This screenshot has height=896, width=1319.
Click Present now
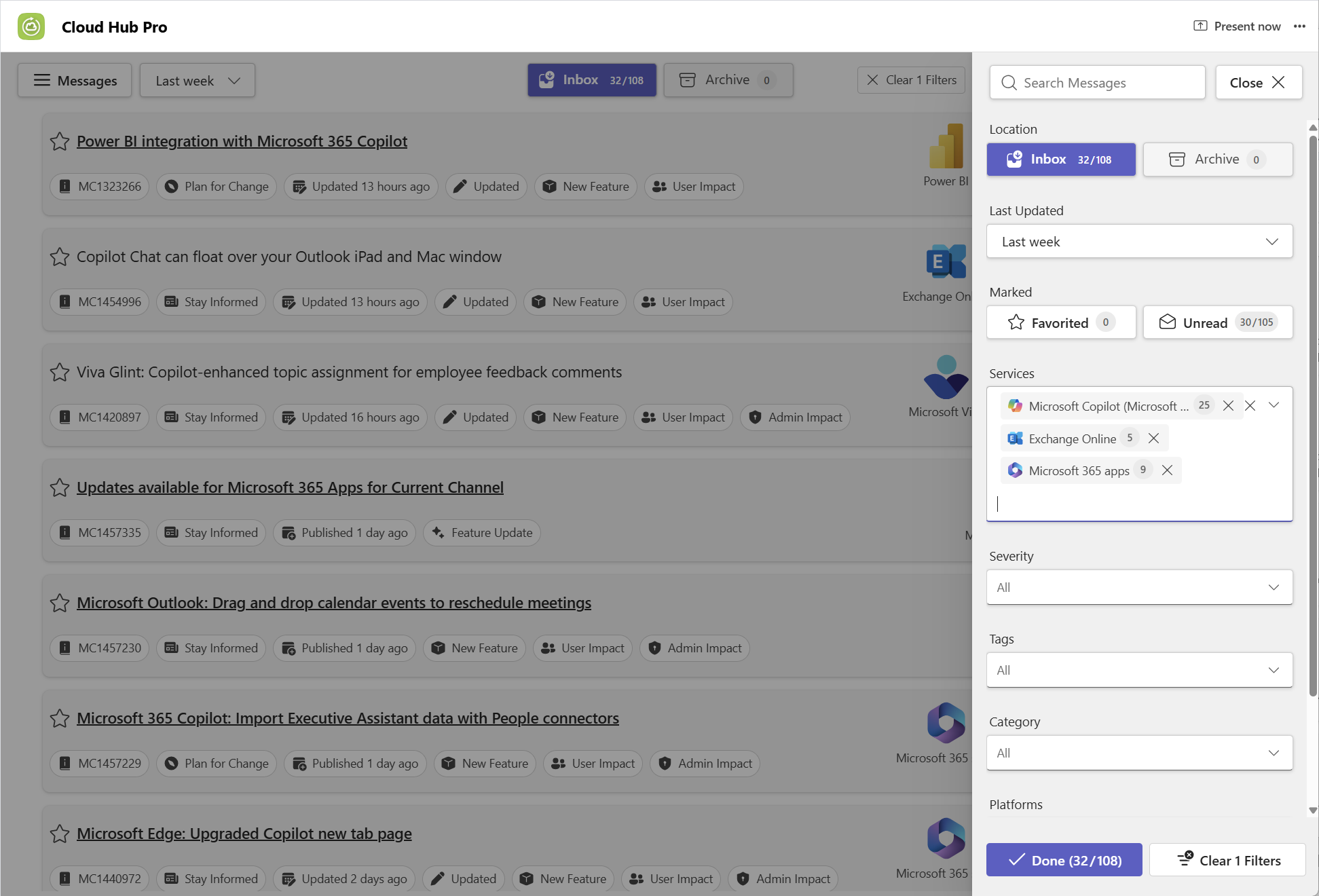coord(1237,26)
